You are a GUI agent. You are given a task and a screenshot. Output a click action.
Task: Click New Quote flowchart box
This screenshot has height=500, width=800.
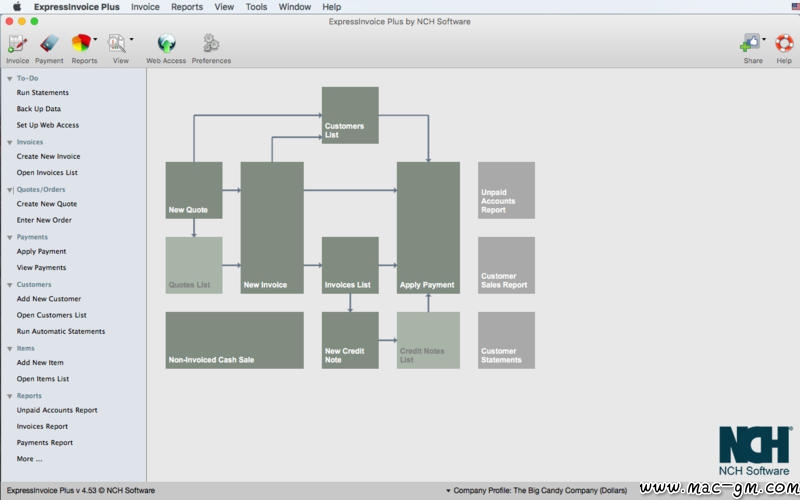coord(194,190)
